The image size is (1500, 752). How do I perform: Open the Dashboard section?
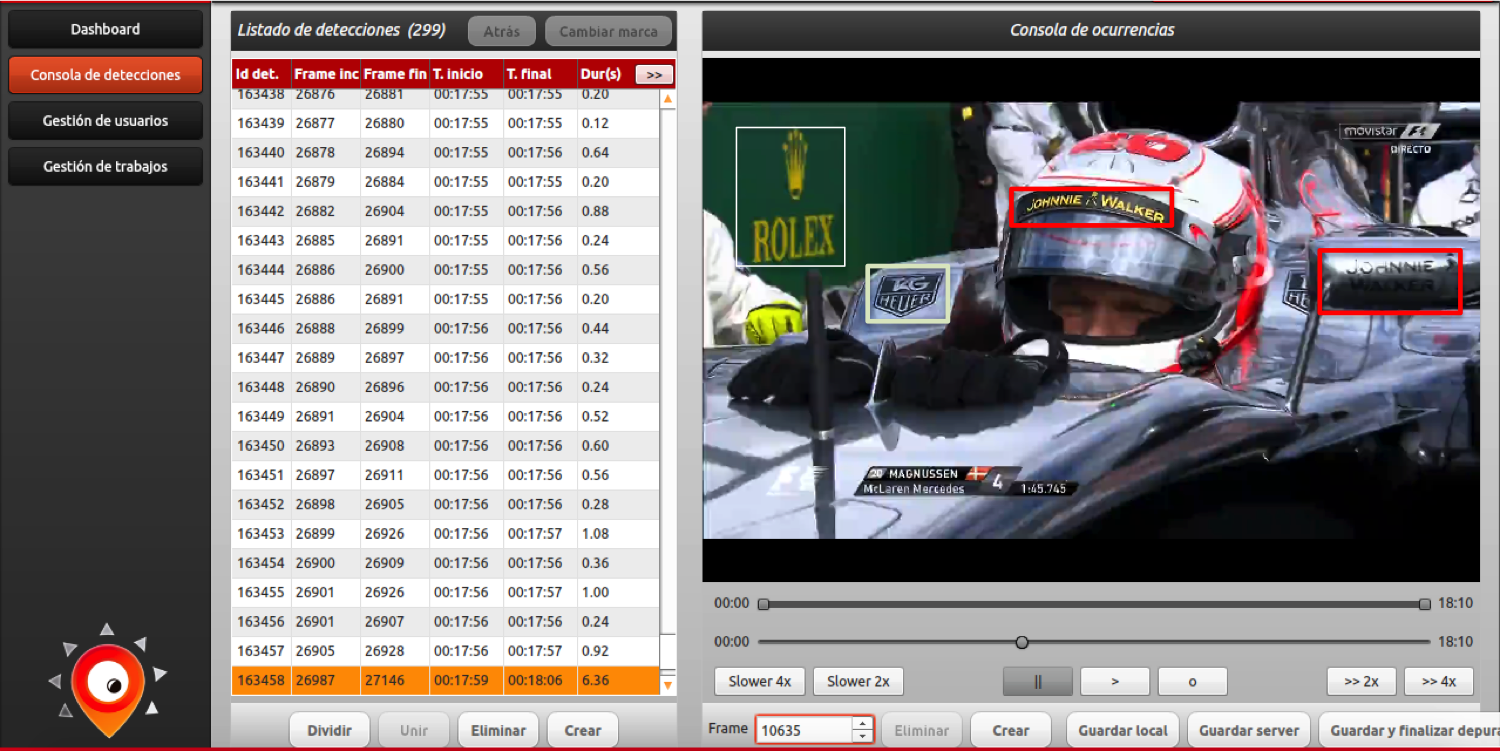[x=105, y=29]
